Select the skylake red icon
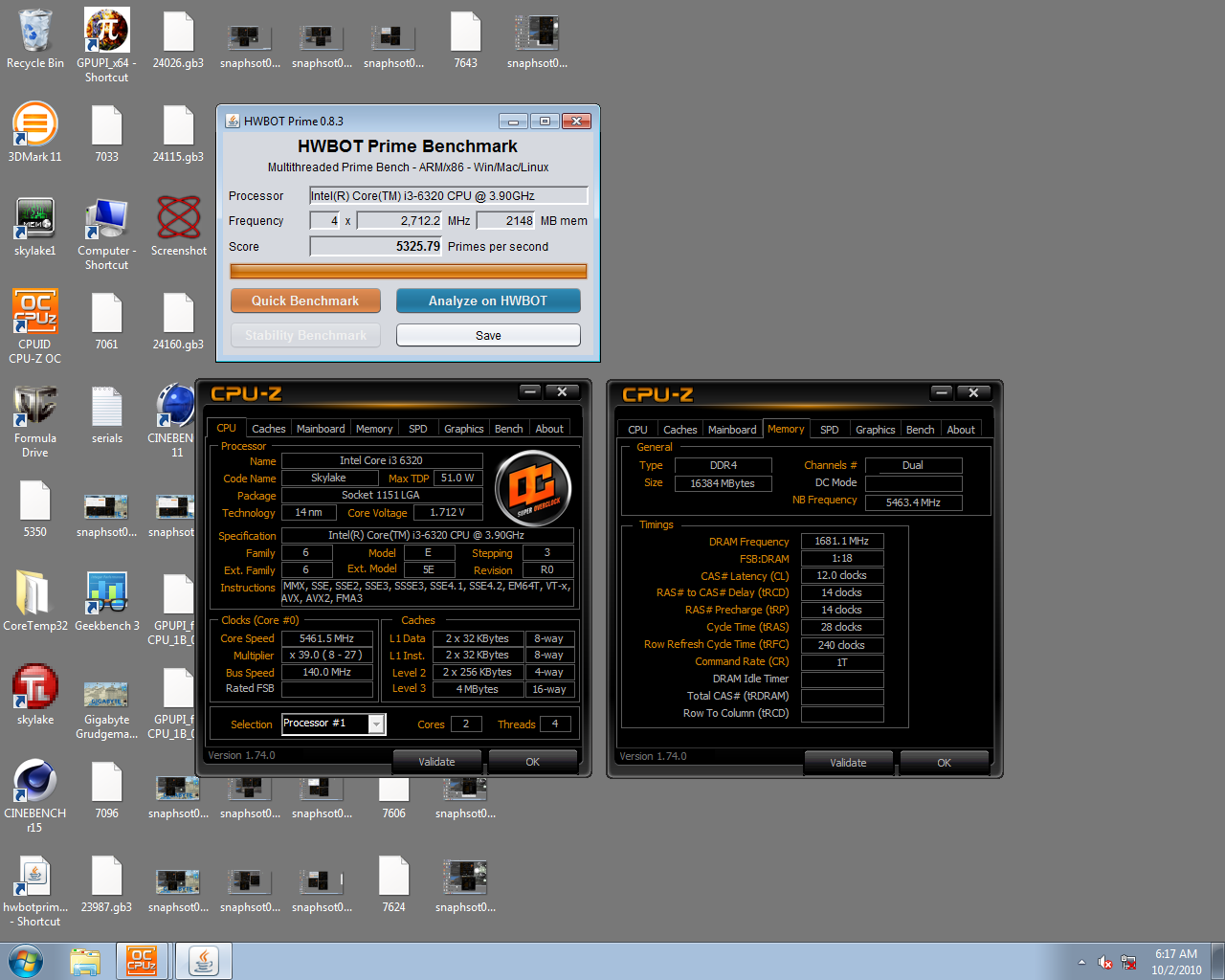 (x=34, y=695)
